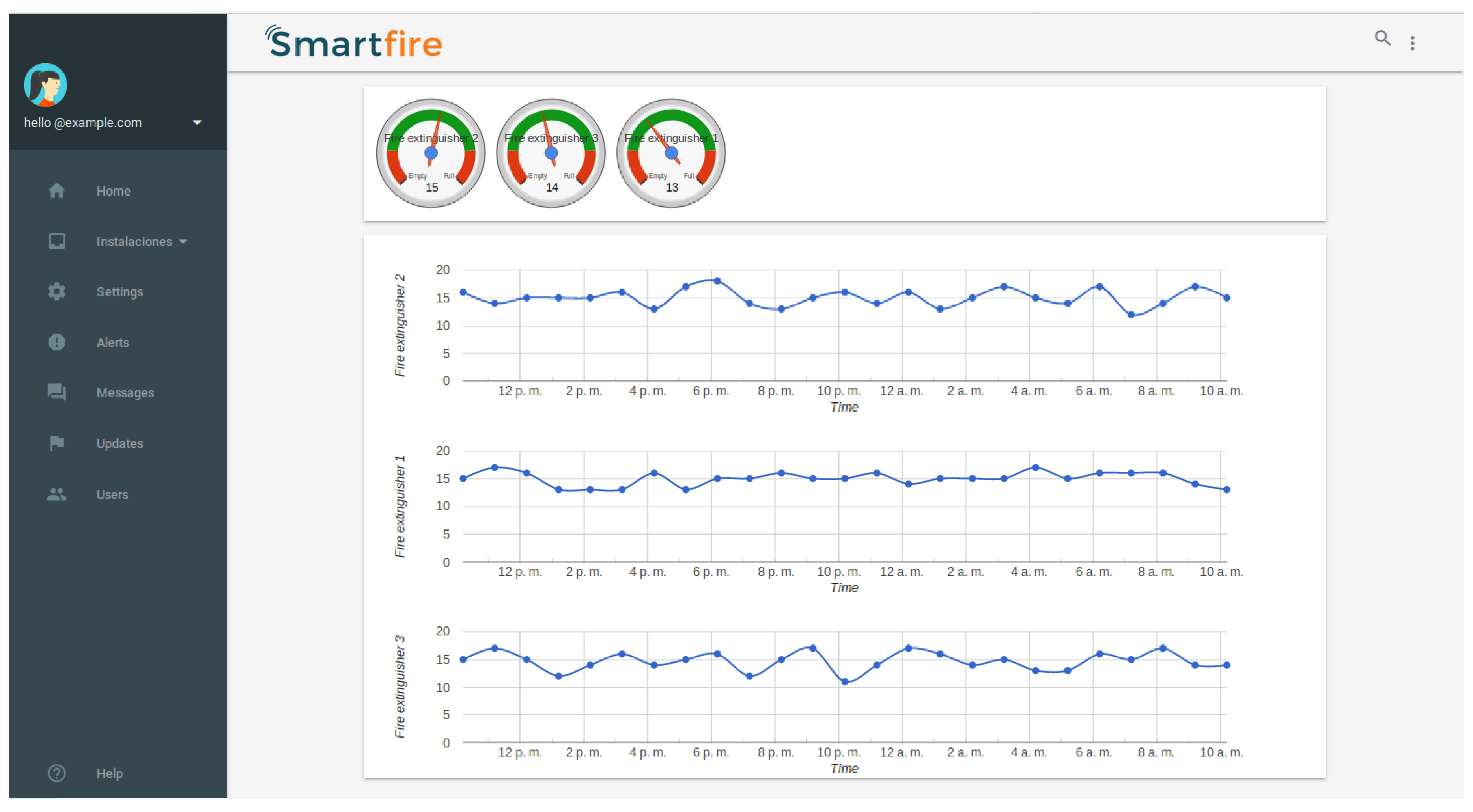
Task: Click gauge value 15
Action: tap(432, 188)
